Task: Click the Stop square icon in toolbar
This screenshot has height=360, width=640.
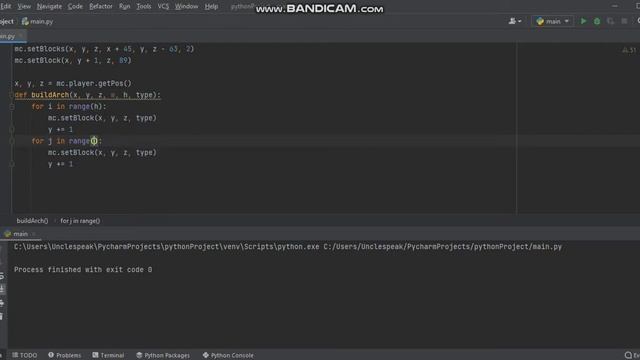Action: 624,21
